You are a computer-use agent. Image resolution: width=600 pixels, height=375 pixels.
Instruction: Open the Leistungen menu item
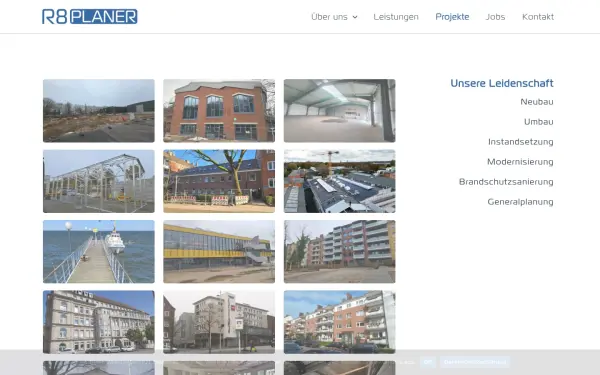coord(396,17)
